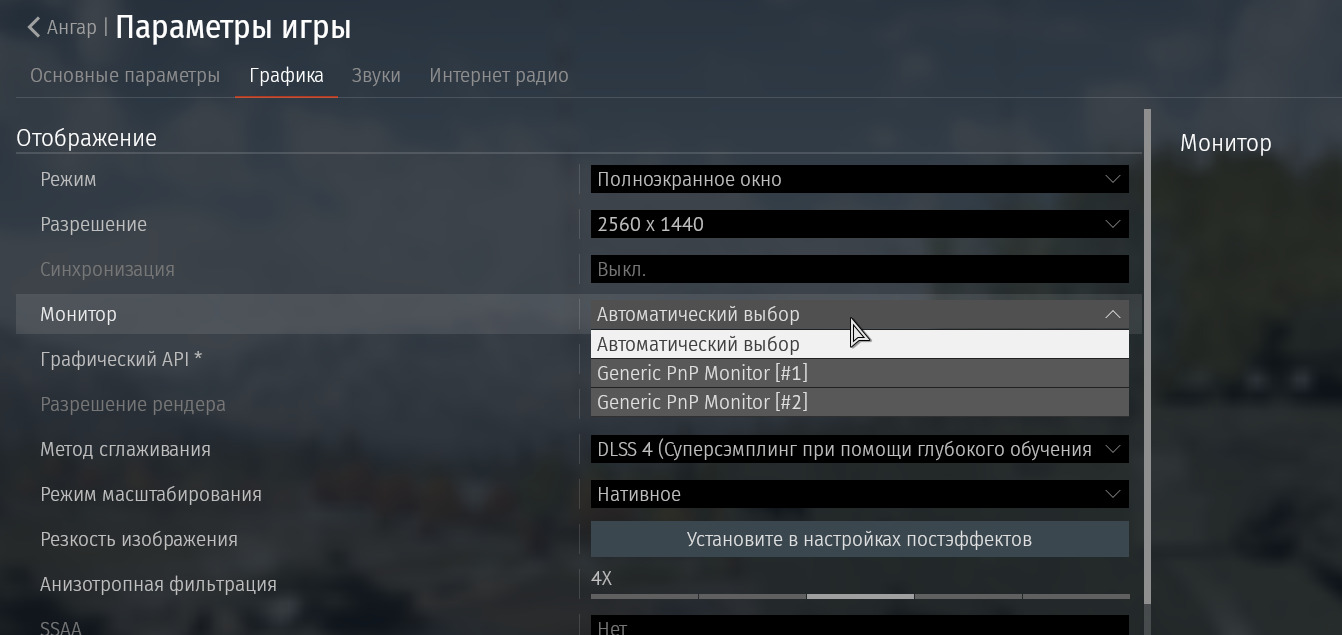The height and width of the screenshot is (635, 1342).
Task: Click the Режим dropdown arrow
Action: pos(1113,179)
